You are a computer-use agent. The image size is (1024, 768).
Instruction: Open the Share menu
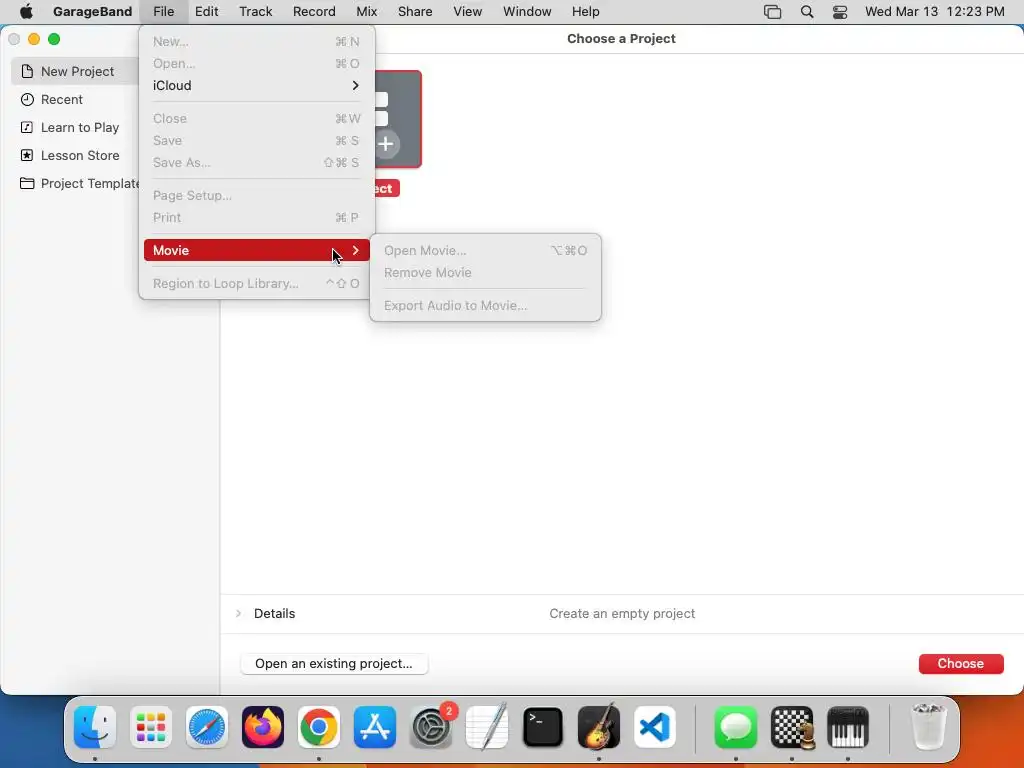pyautogui.click(x=415, y=11)
